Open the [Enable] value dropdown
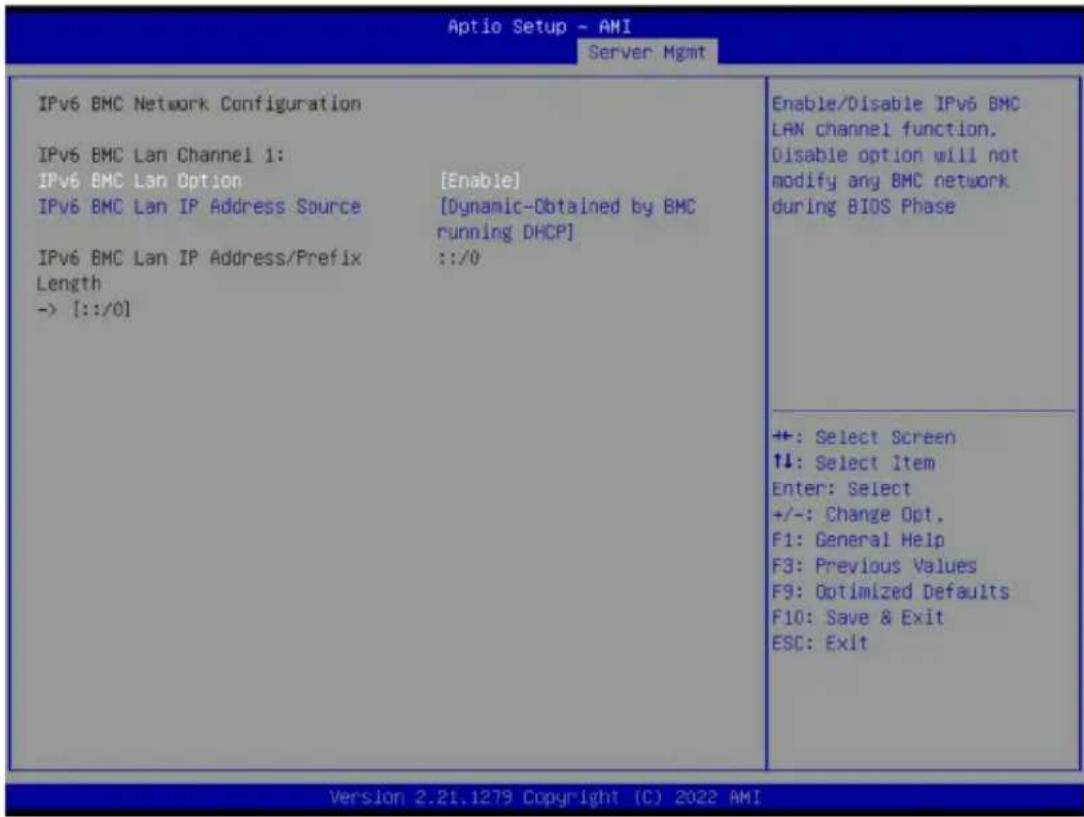 (x=480, y=181)
